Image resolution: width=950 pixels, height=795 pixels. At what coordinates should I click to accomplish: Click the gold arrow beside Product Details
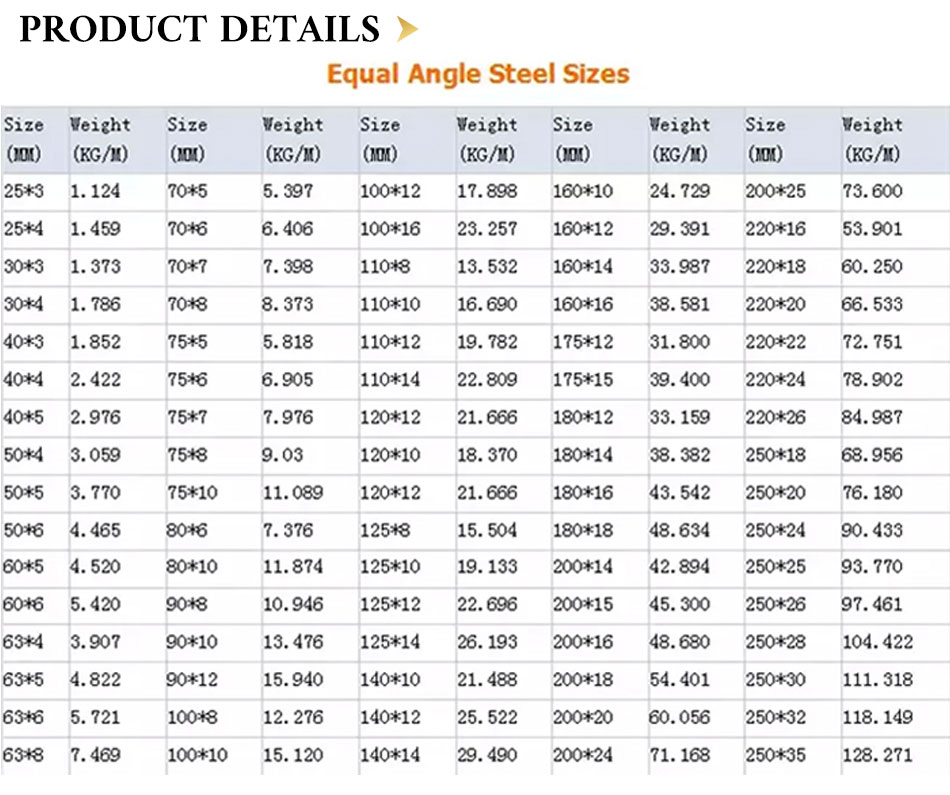[x=405, y=30]
